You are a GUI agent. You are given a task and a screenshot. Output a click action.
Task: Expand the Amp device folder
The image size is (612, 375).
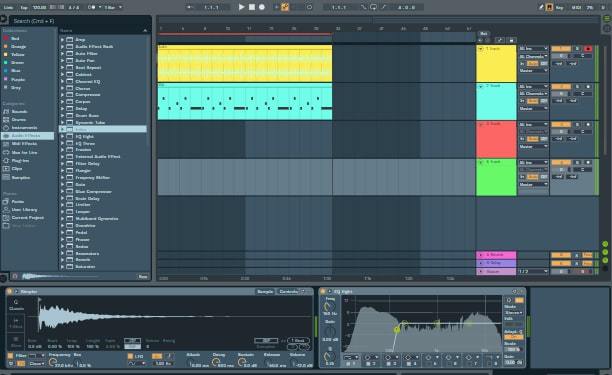pos(62,39)
